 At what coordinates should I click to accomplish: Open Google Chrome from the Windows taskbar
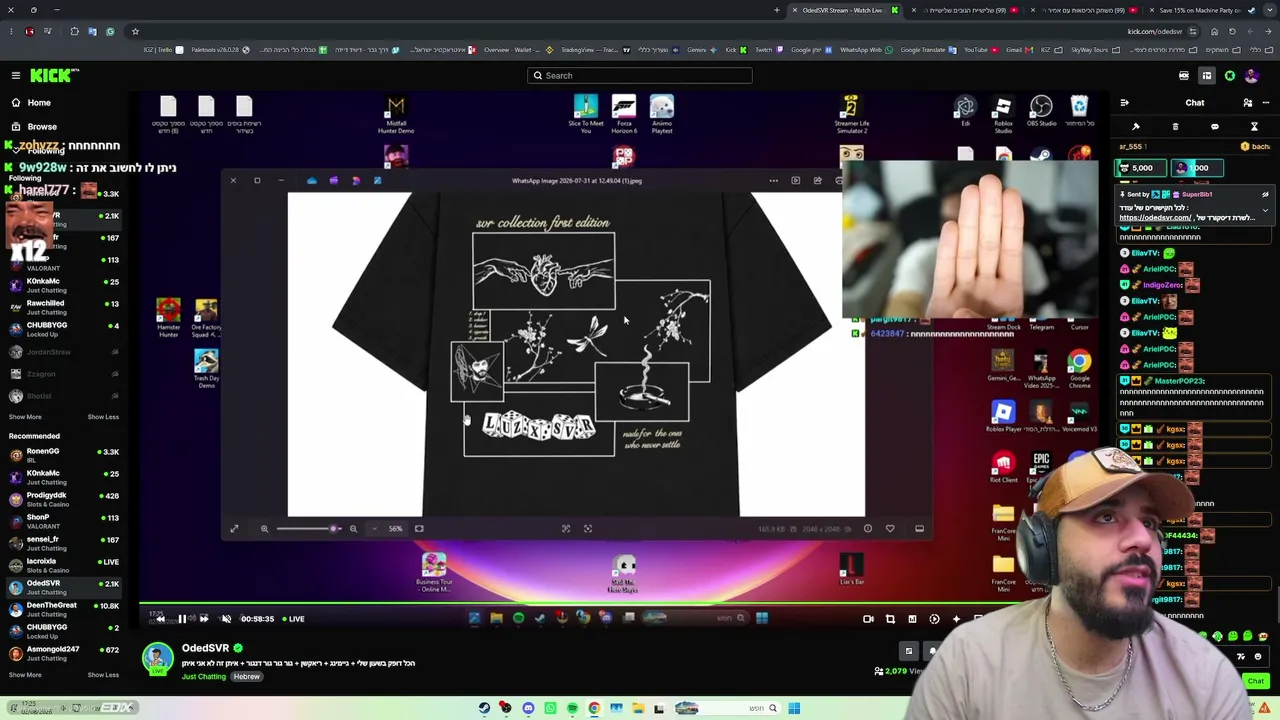pyautogui.click(x=594, y=708)
